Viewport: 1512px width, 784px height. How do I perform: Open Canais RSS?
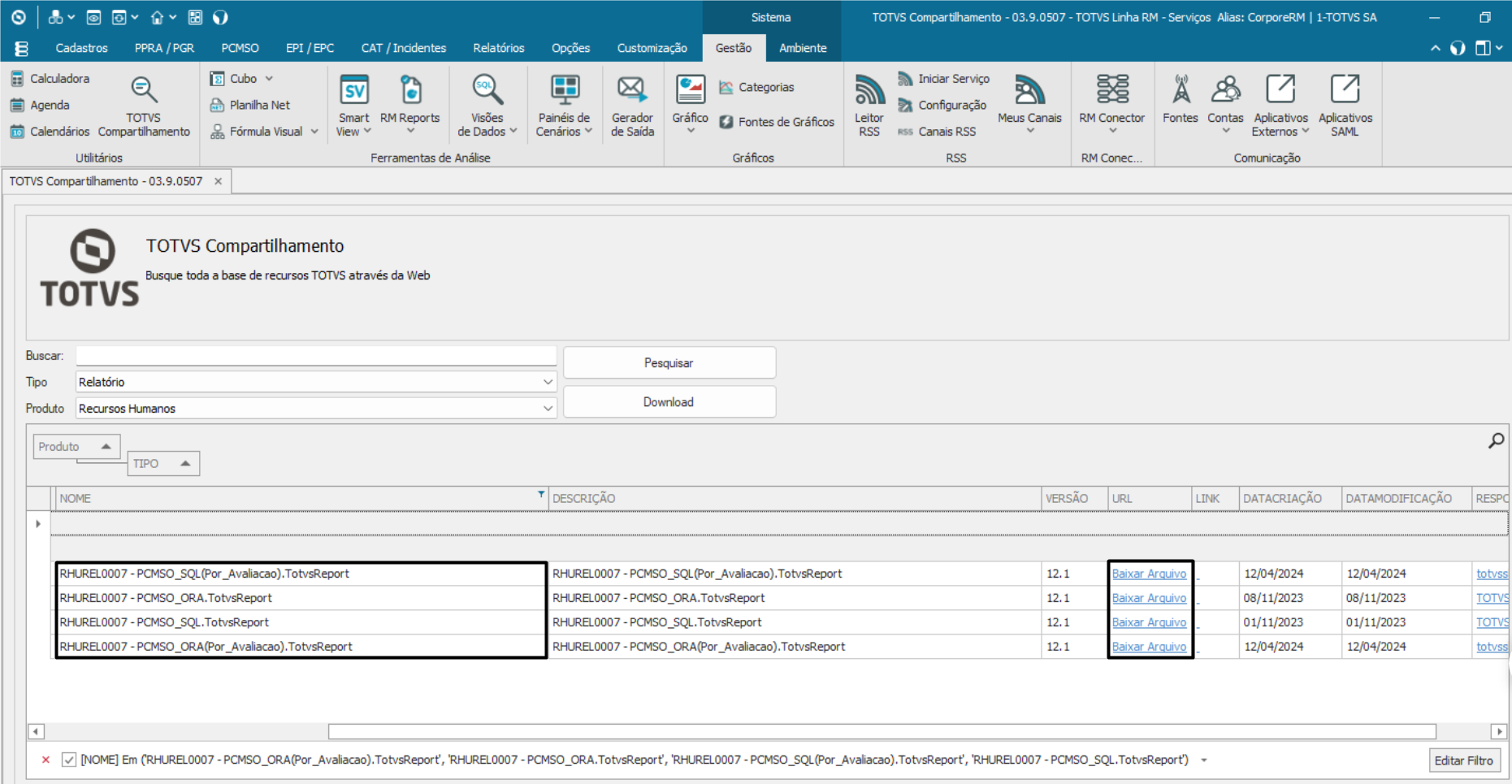pyautogui.click(x=937, y=132)
